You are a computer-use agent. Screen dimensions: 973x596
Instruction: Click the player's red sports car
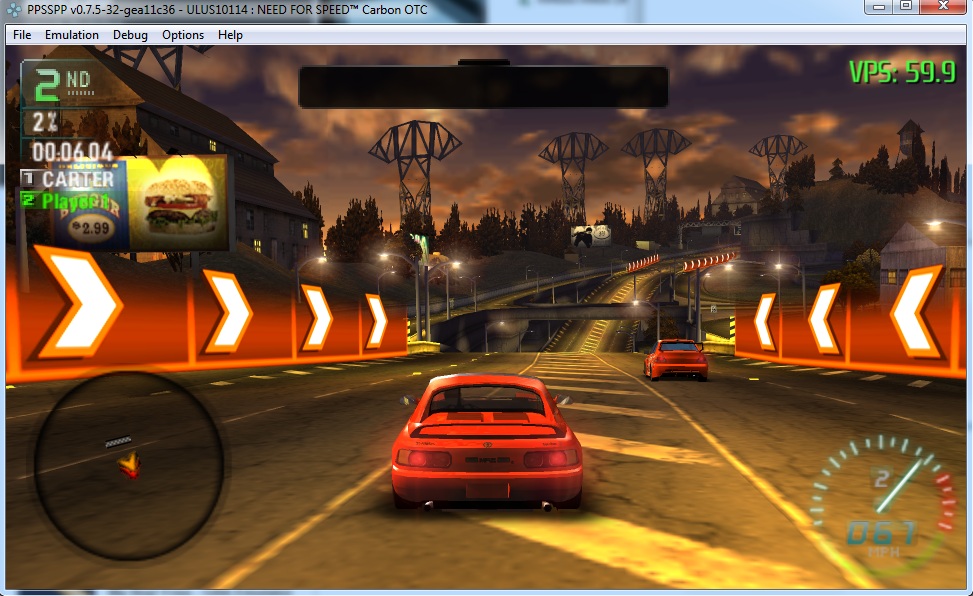tap(486, 442)
